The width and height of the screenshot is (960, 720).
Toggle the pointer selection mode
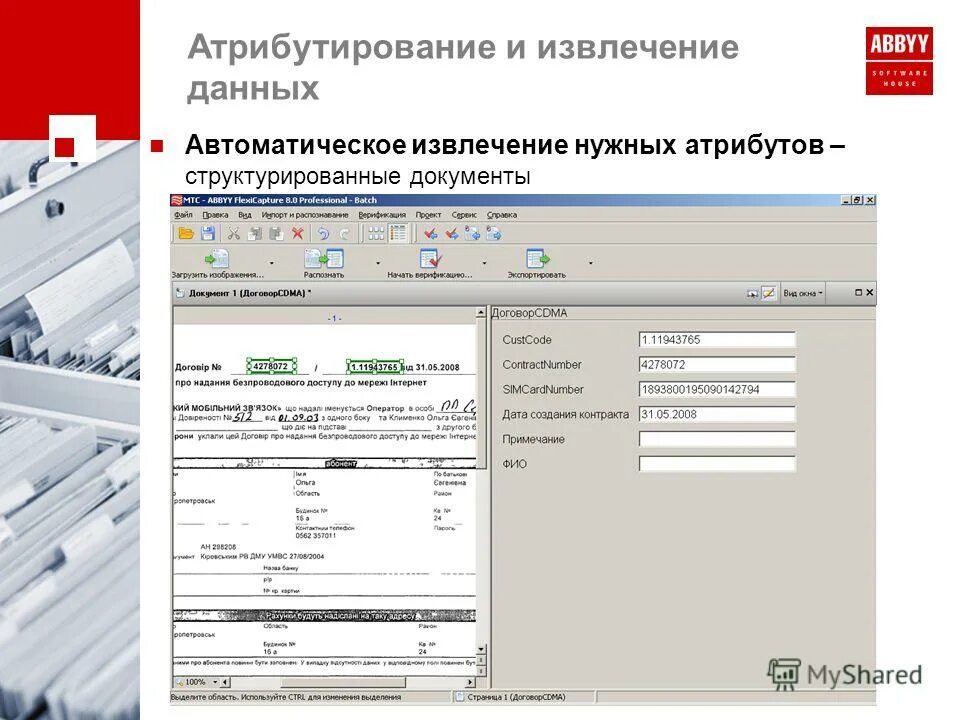click(x=753, y=294)
